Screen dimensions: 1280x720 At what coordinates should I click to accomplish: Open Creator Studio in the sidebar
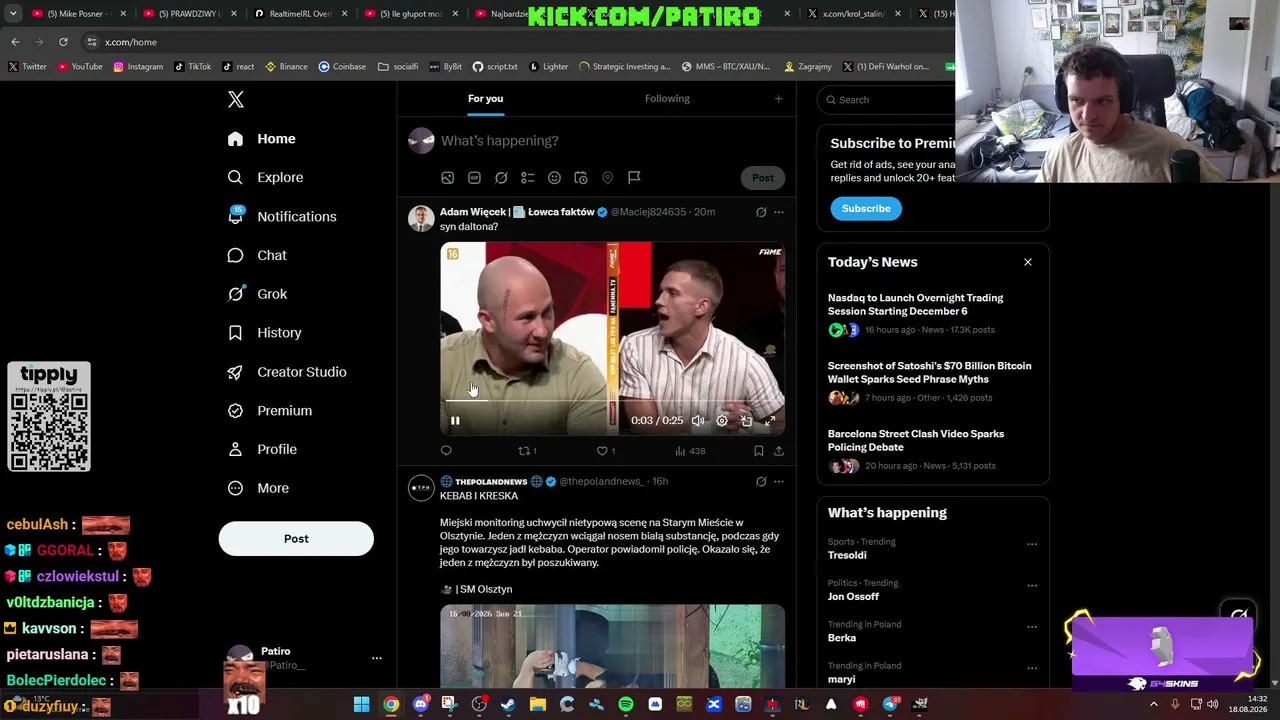click(x=286, y=372)
